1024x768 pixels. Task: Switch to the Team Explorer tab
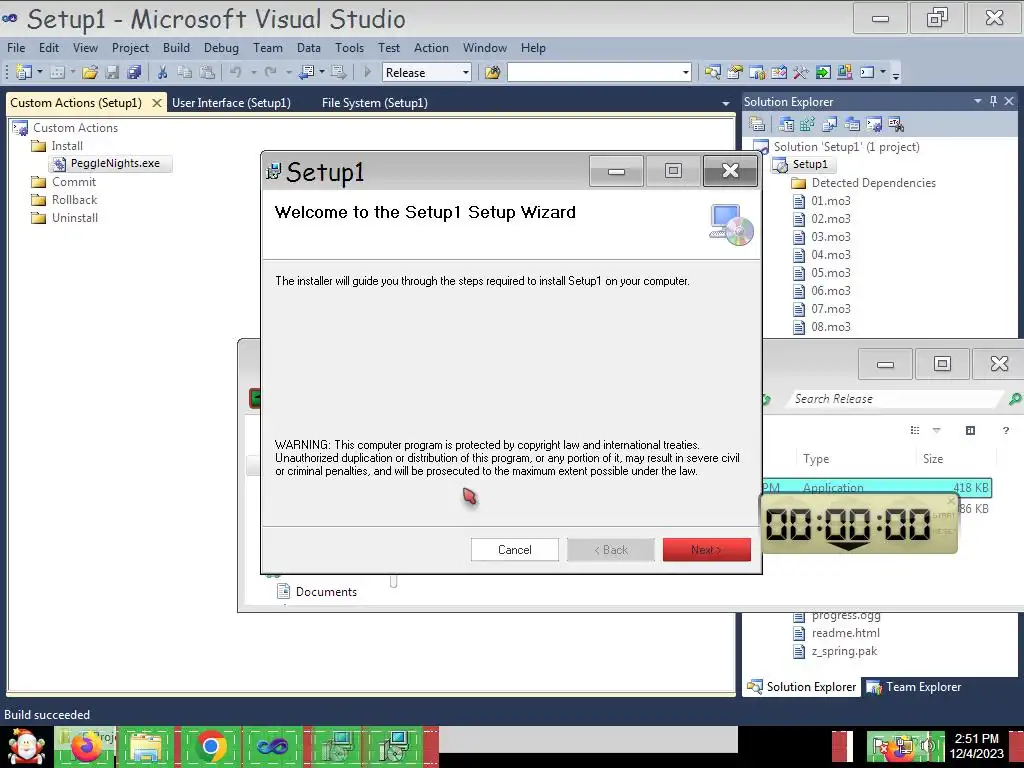click(x=915, y=686)
